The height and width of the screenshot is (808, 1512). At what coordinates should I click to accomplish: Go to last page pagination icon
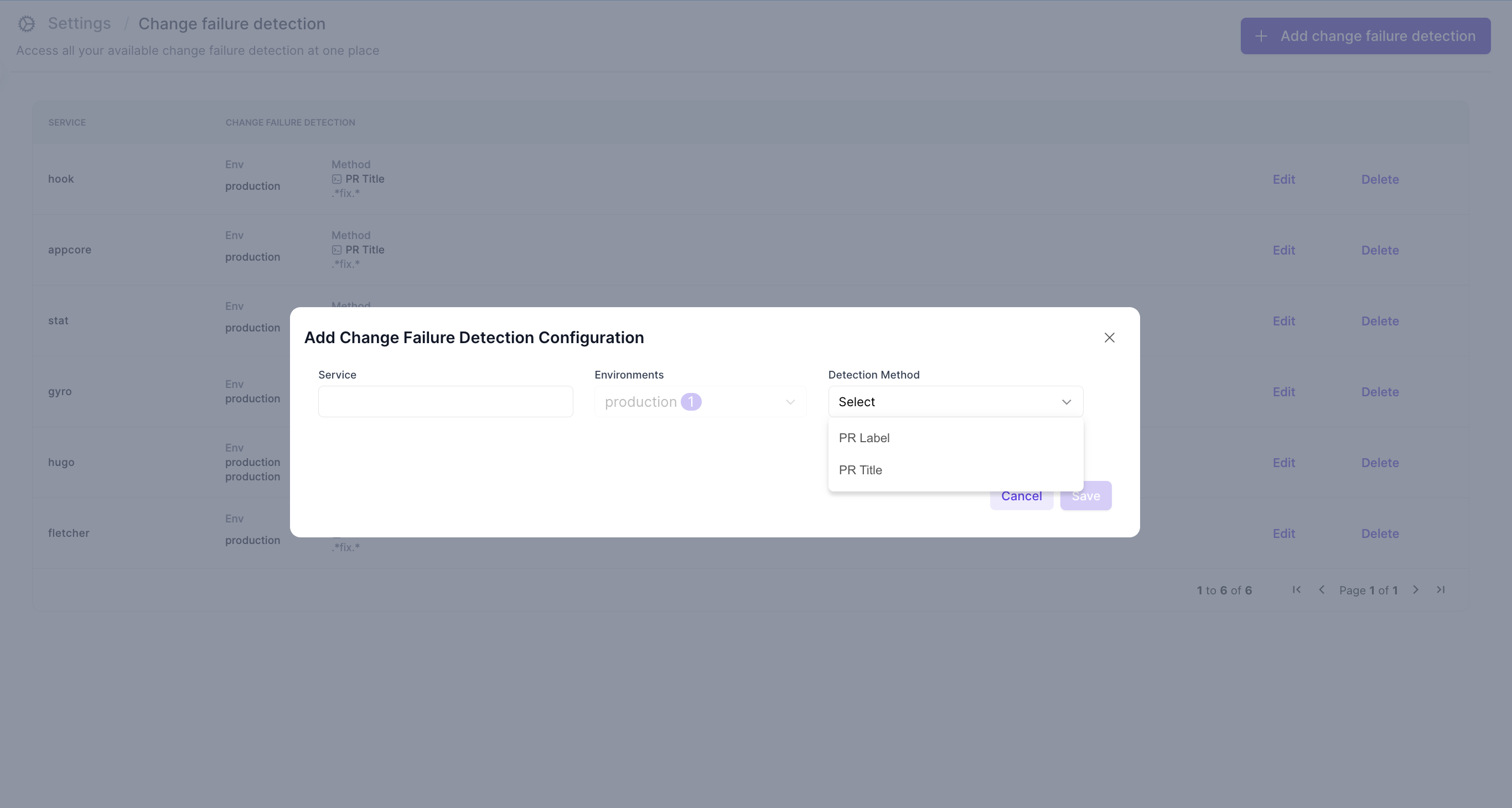pyautogui.click(x=1441, y=590)
